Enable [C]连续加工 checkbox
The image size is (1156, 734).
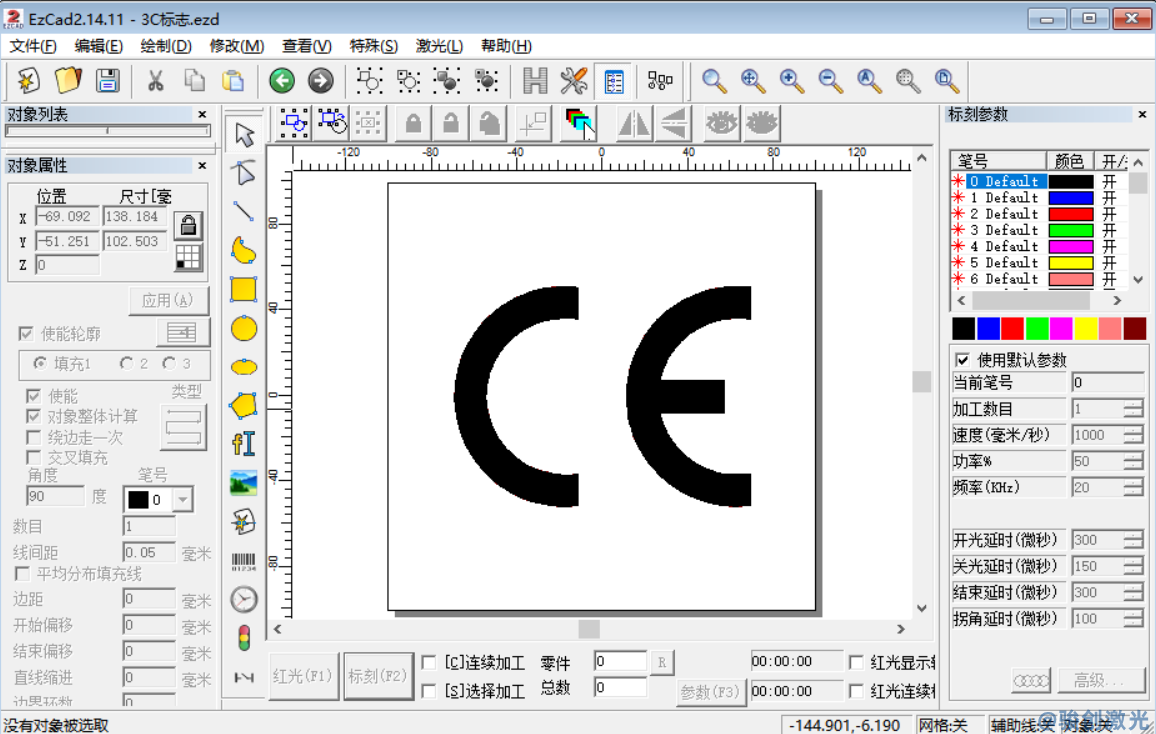428,663
